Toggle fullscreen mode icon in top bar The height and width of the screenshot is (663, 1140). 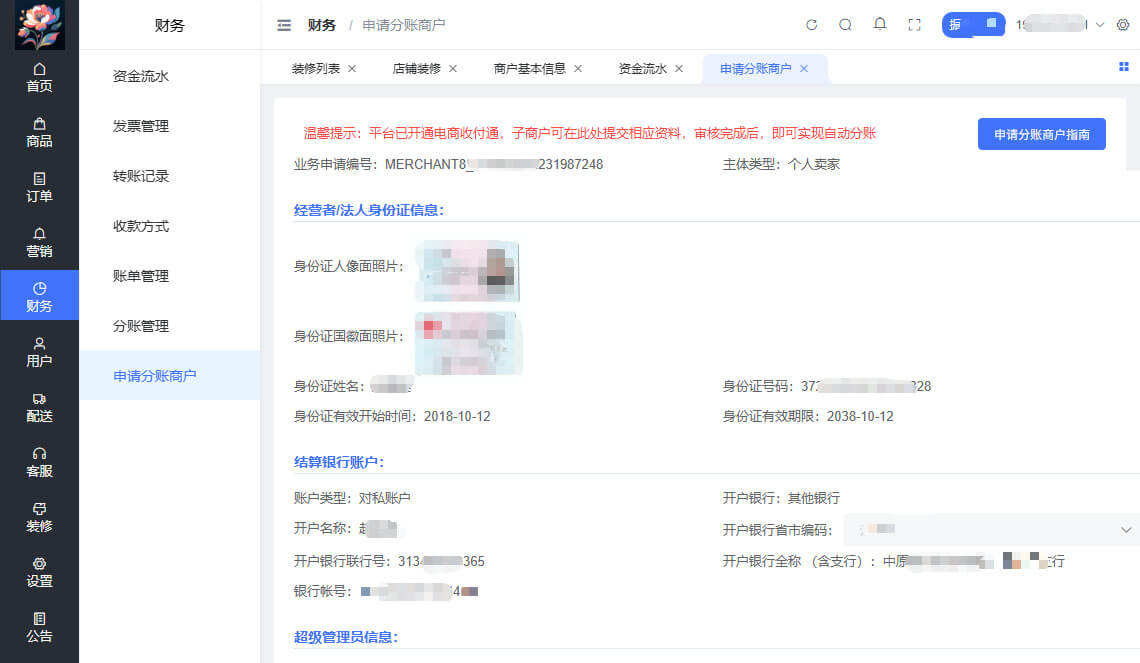click(914, 24)
